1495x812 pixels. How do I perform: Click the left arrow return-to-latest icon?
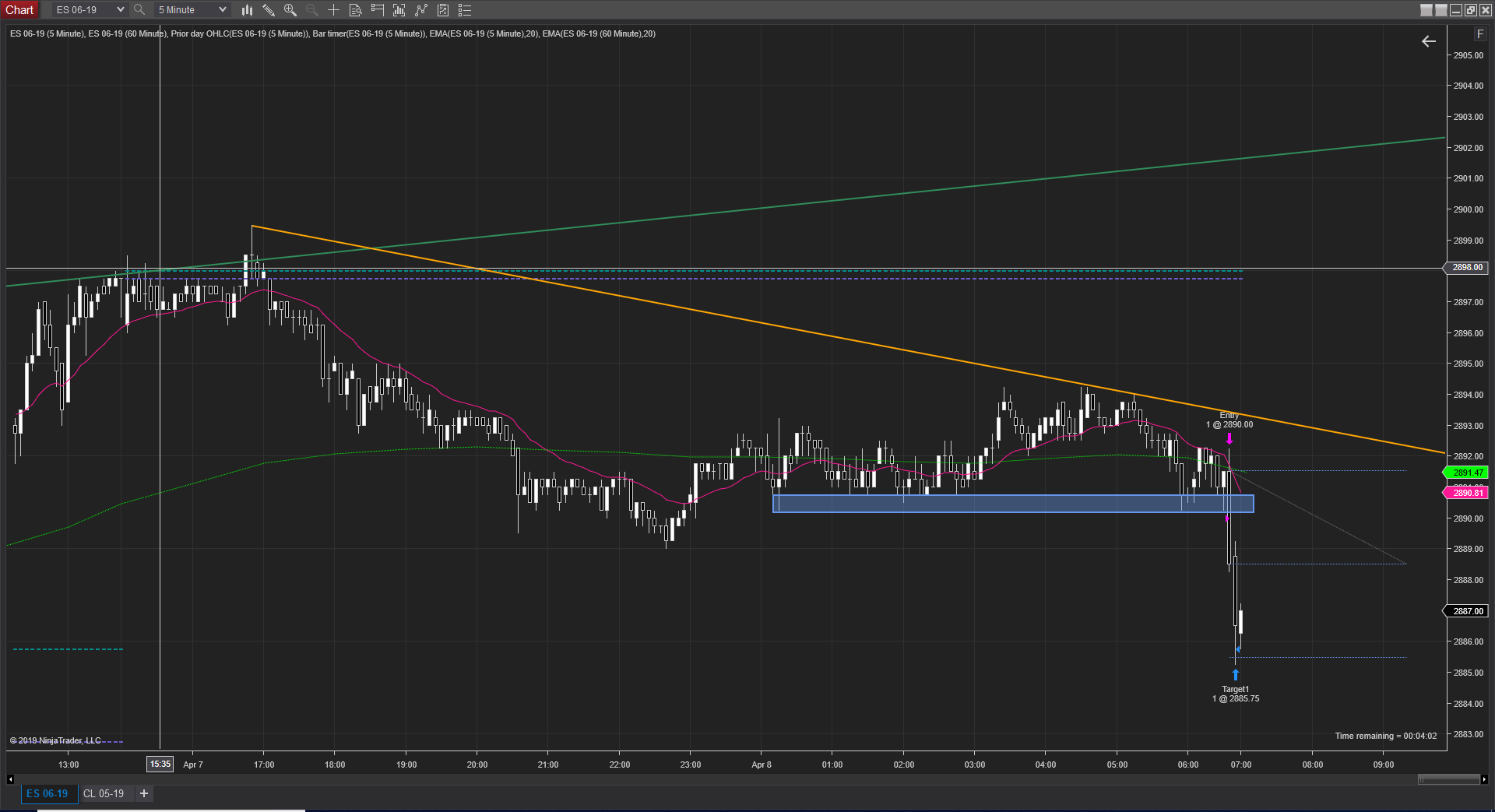tap(1429, 41)
